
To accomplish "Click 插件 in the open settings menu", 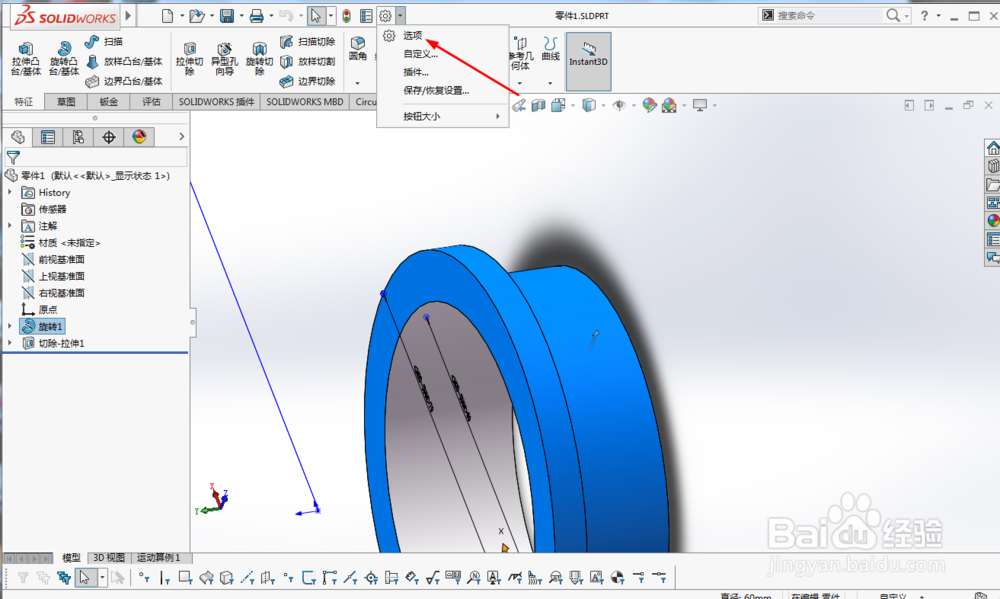I will (415, 71).
